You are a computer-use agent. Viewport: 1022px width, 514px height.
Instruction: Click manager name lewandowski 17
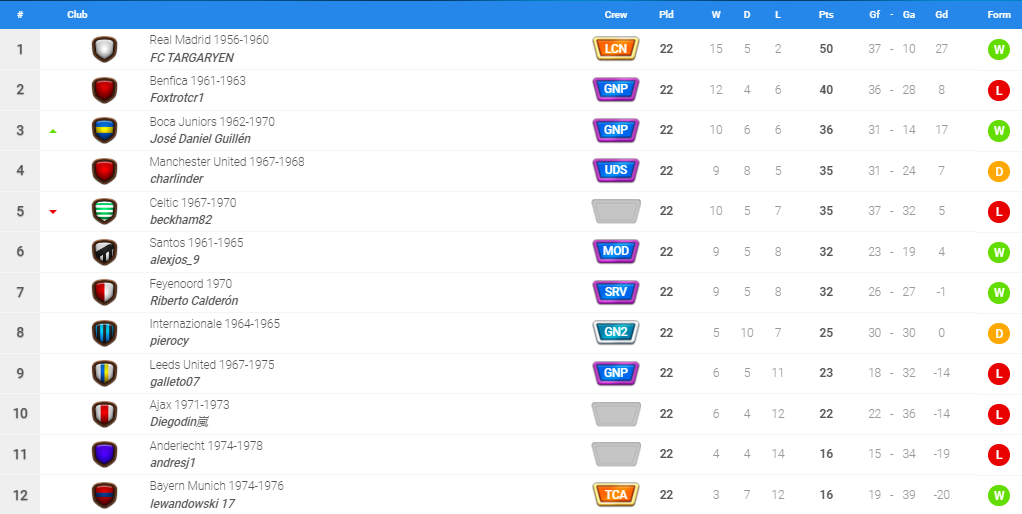[192, 504]
